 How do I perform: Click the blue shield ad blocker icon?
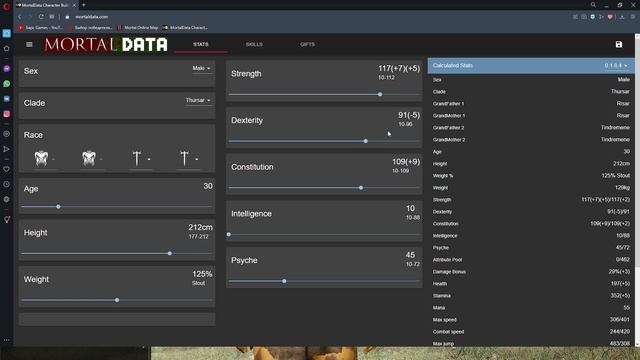click(593, 17)
